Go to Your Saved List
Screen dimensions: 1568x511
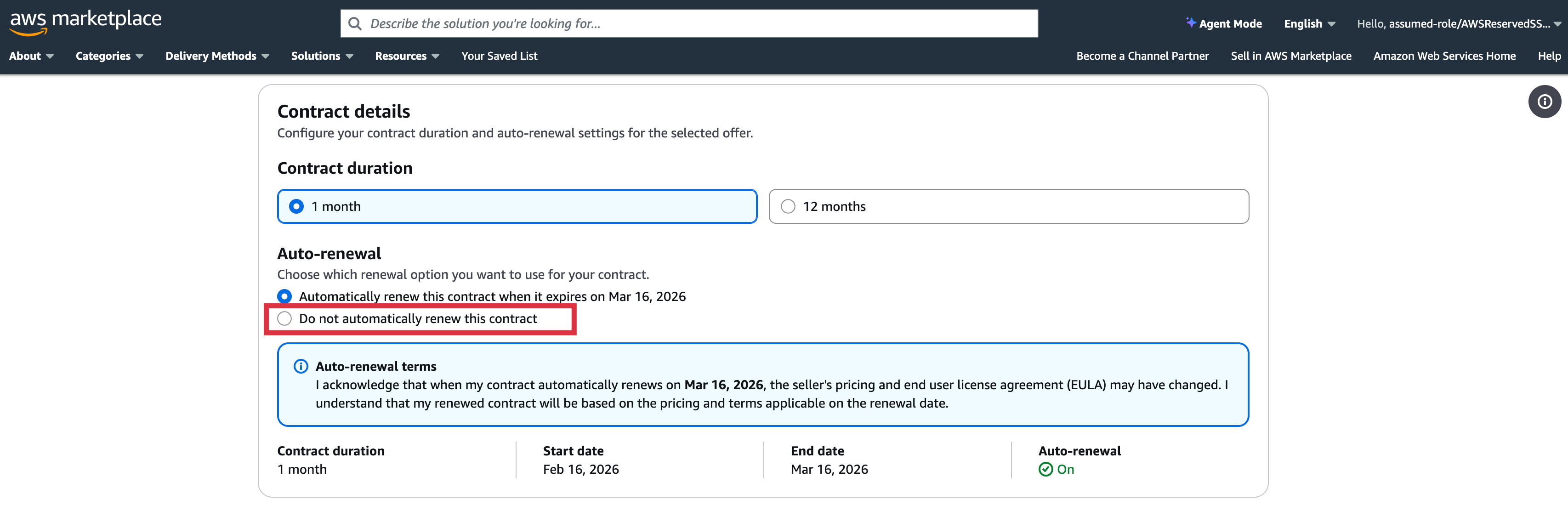click(499, 56)
